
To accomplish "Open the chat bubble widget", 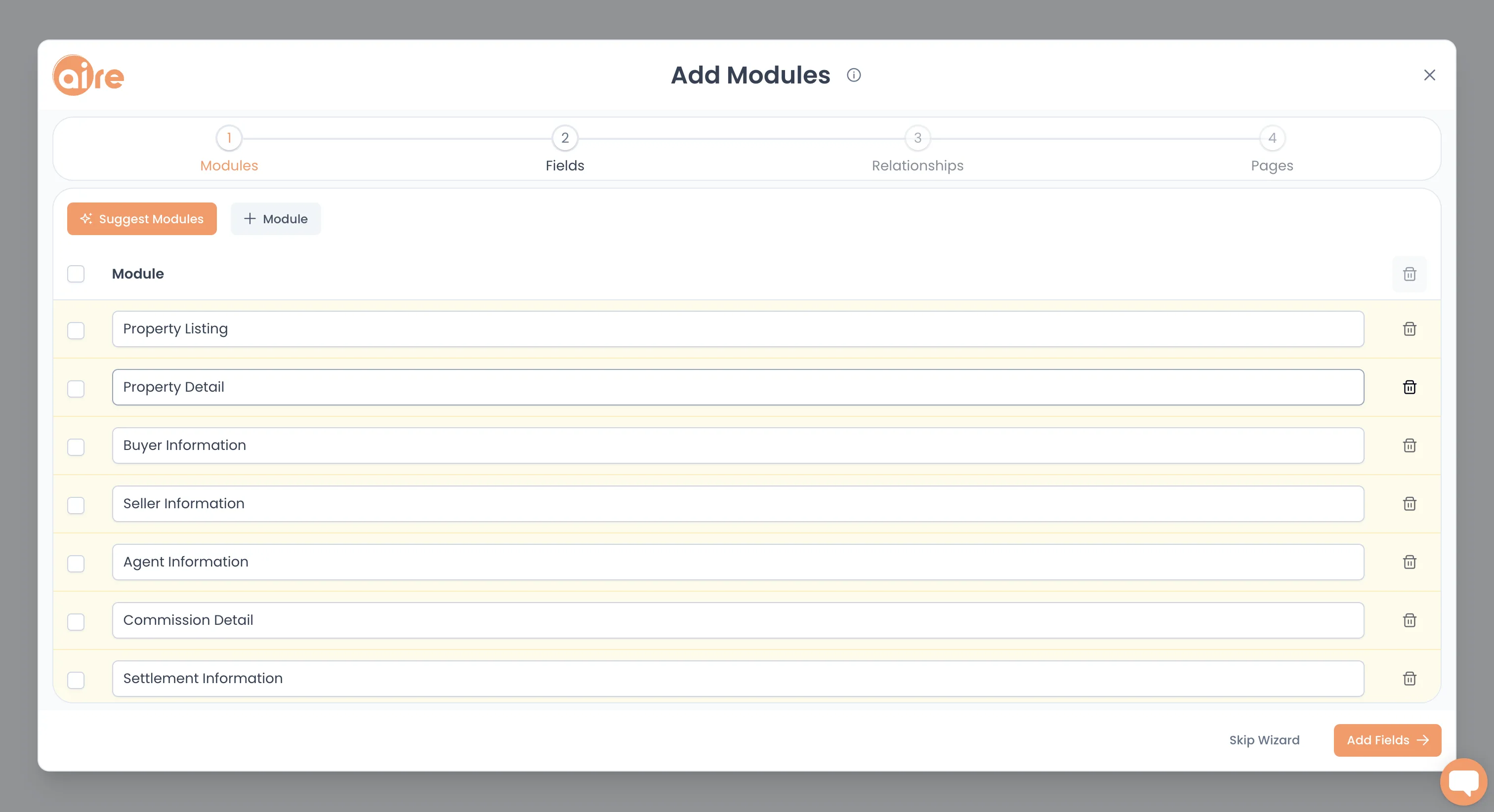I will (1463, 782).
